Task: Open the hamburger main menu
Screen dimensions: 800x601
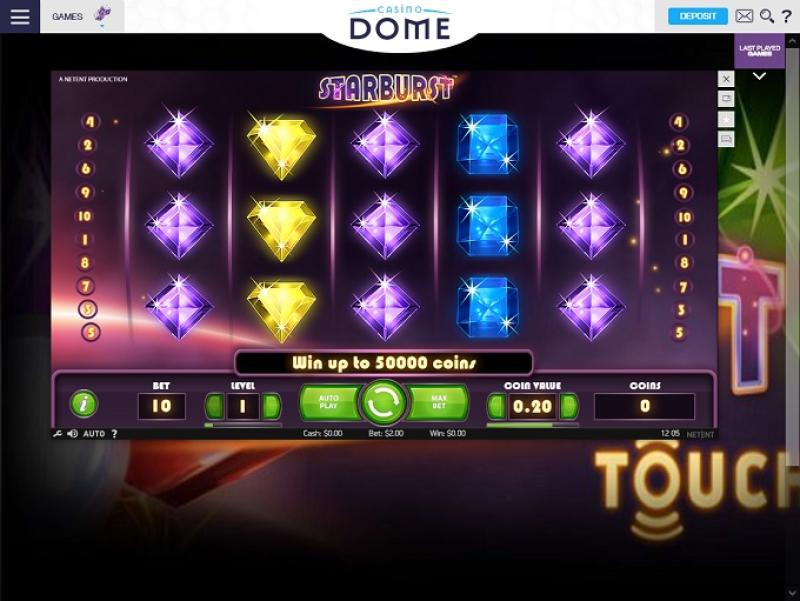Action: pos(19,16)
